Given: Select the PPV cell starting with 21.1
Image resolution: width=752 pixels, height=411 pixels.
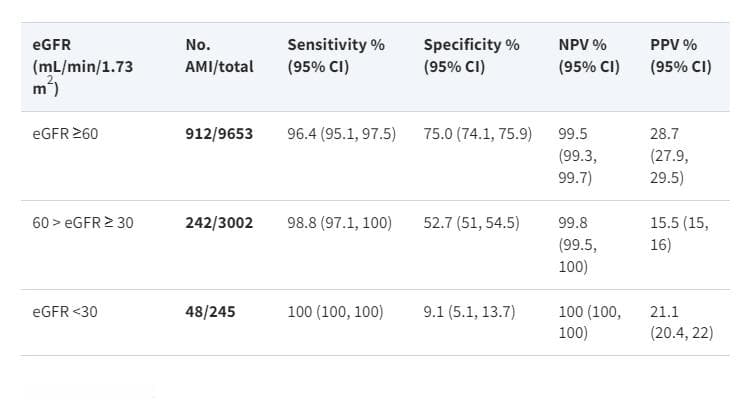Looking at the screenshot, I should coord(682,322).
